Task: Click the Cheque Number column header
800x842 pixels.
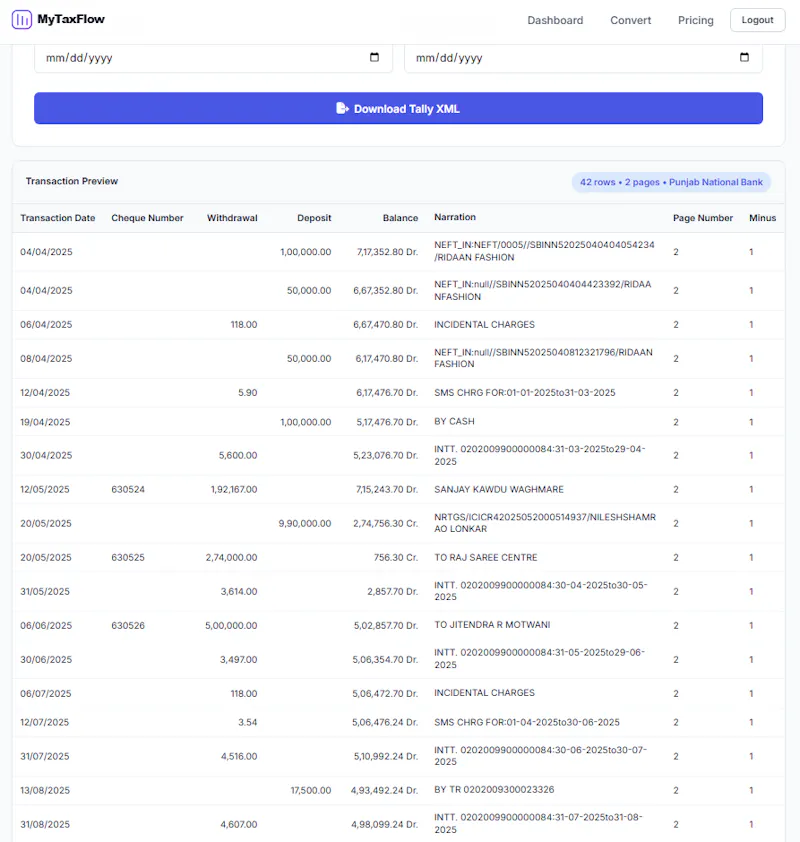Action: coord(147,218)
